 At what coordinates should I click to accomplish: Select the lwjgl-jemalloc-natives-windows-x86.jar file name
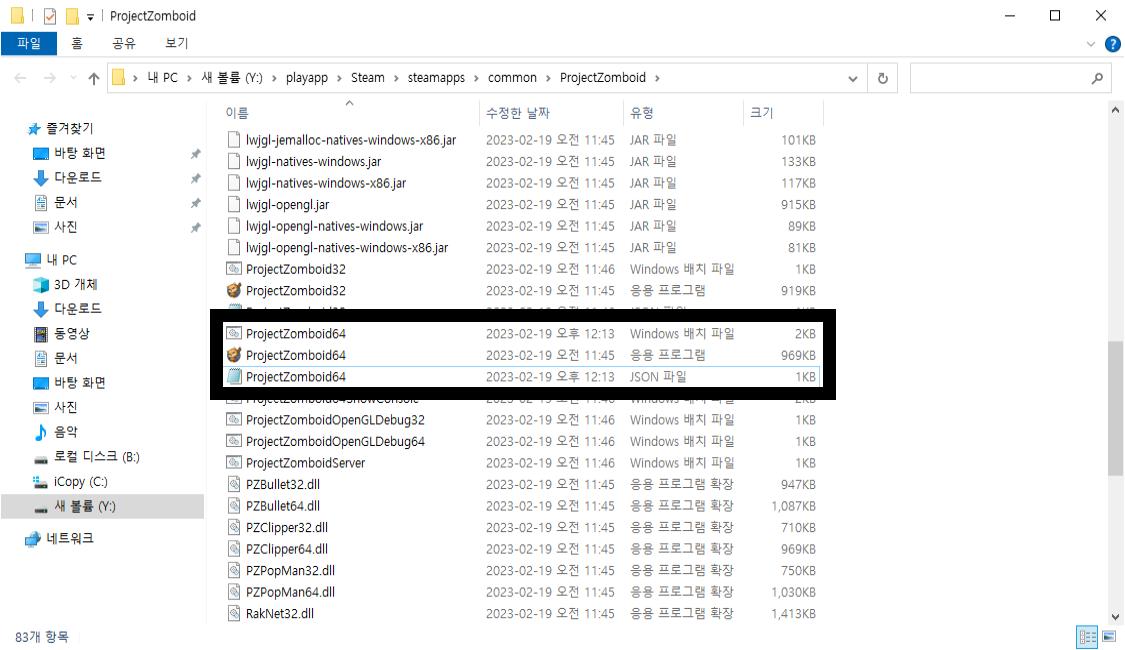click(x=351, y=140)
